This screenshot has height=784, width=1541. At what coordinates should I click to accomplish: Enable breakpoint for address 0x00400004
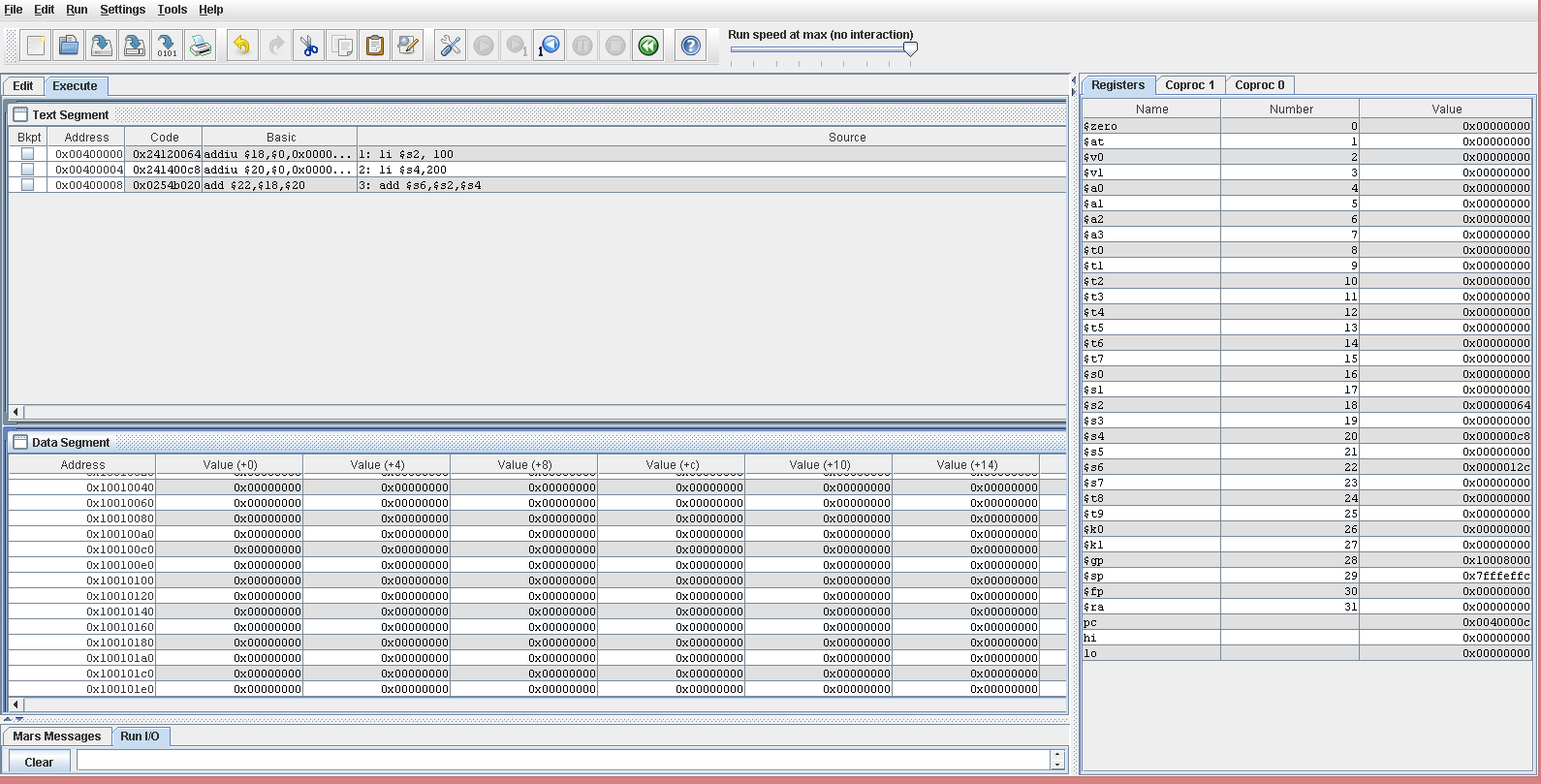pyautogui.click(x=28, y=170)
